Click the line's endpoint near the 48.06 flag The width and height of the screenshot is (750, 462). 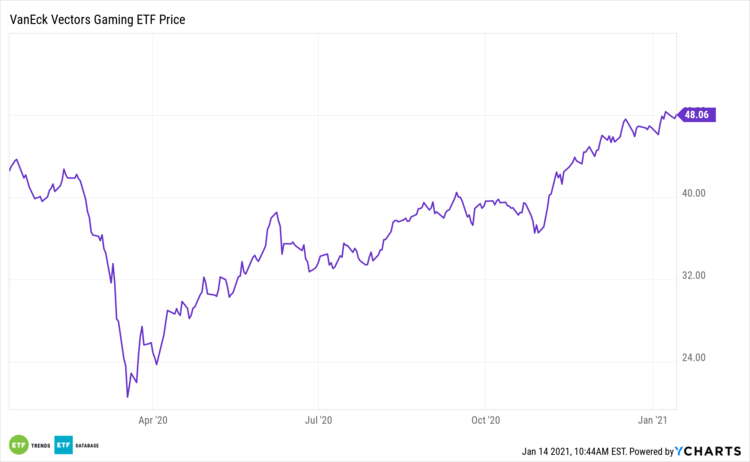pyautogui.click(x=677, y=116)
